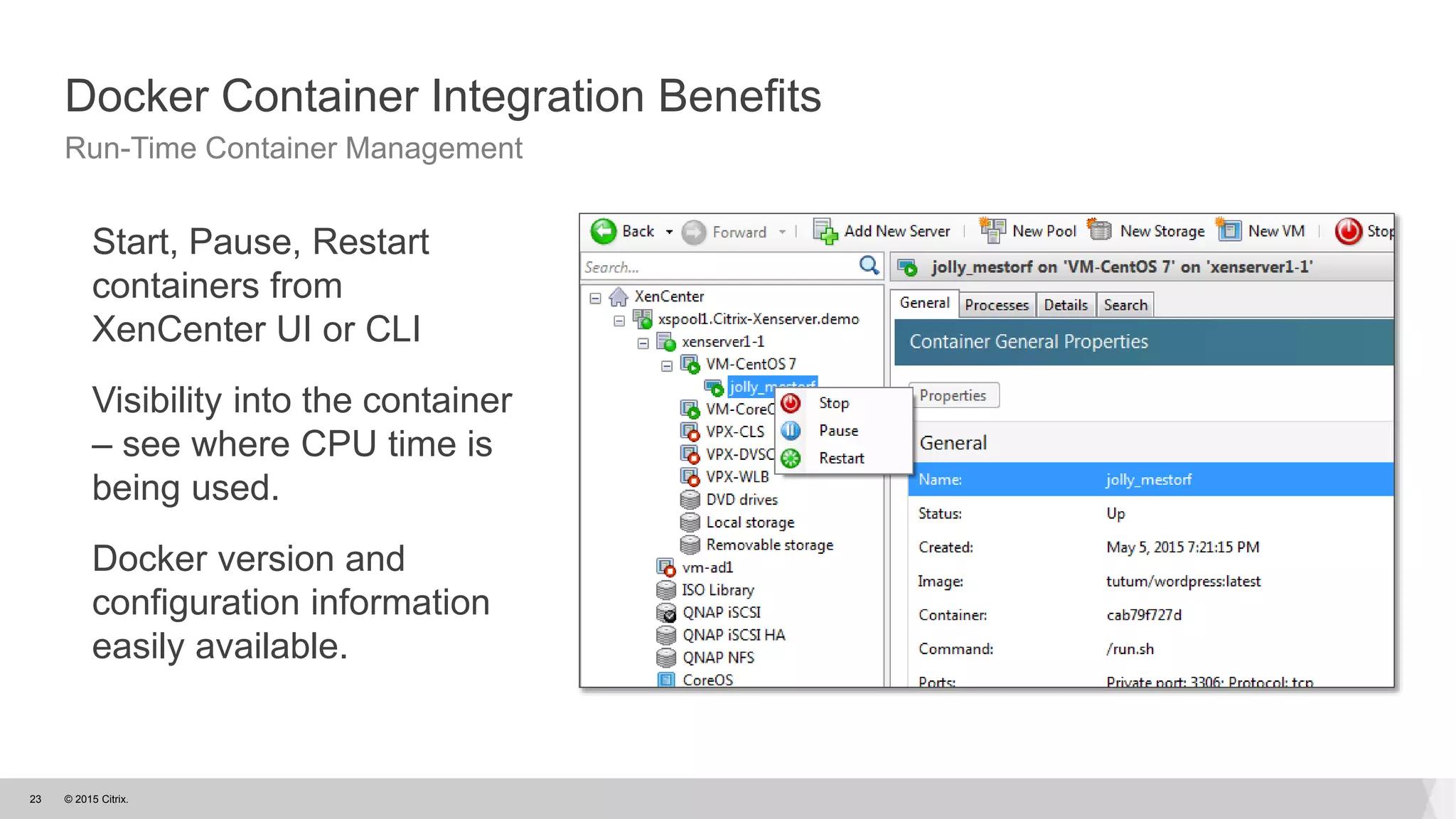This screenshot has width=1456, height=819.
Task: Click the Created date May 5, 2015
Action: tap(1182, 547)
